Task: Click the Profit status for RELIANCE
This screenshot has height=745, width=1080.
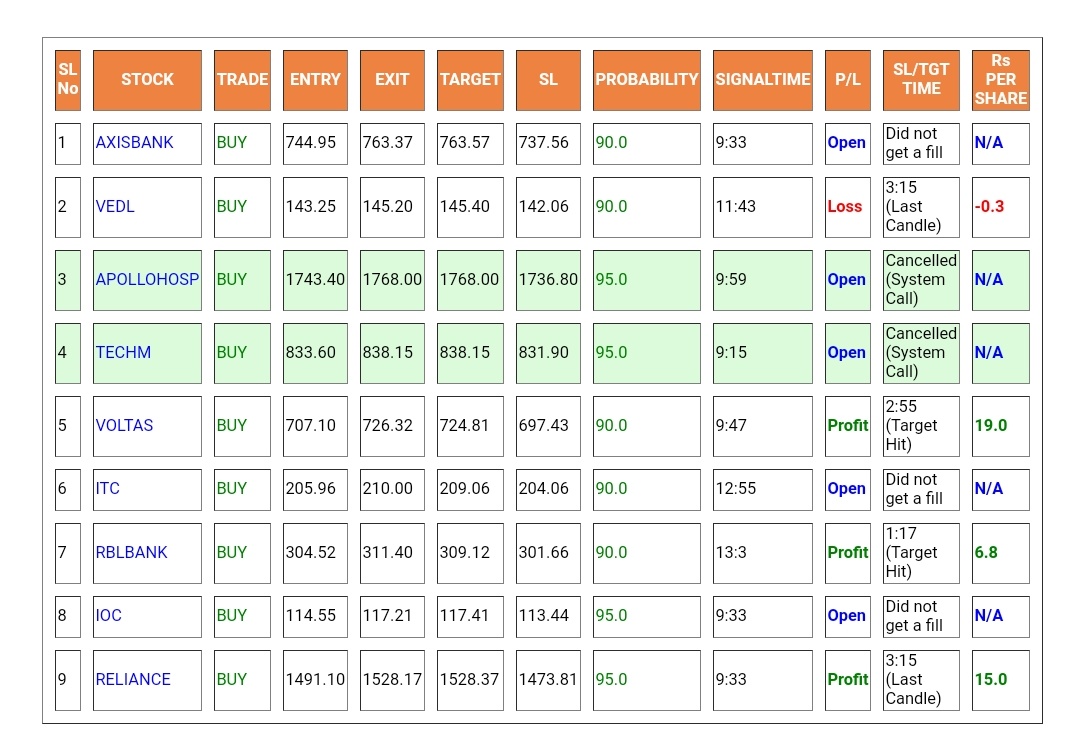Action: pos(848,680)
